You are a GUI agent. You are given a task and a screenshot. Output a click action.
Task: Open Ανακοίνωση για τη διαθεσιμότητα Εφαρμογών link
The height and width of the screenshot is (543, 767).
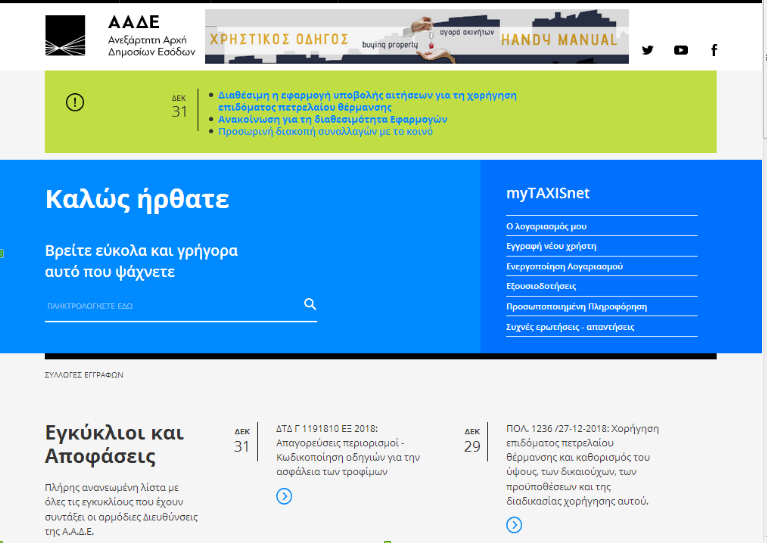tap(332, 119)
